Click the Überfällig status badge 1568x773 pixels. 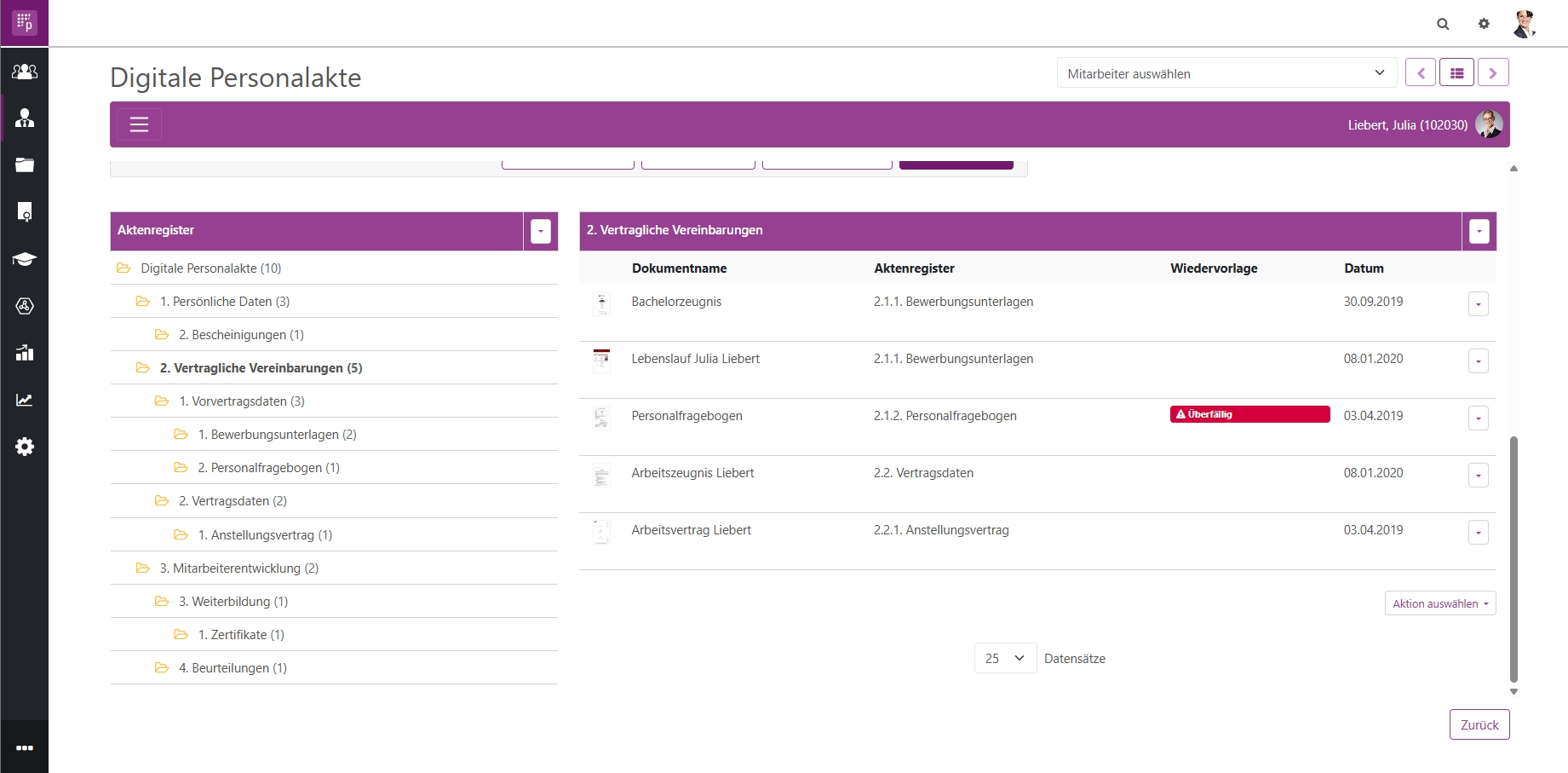(x=1249, y=414)
